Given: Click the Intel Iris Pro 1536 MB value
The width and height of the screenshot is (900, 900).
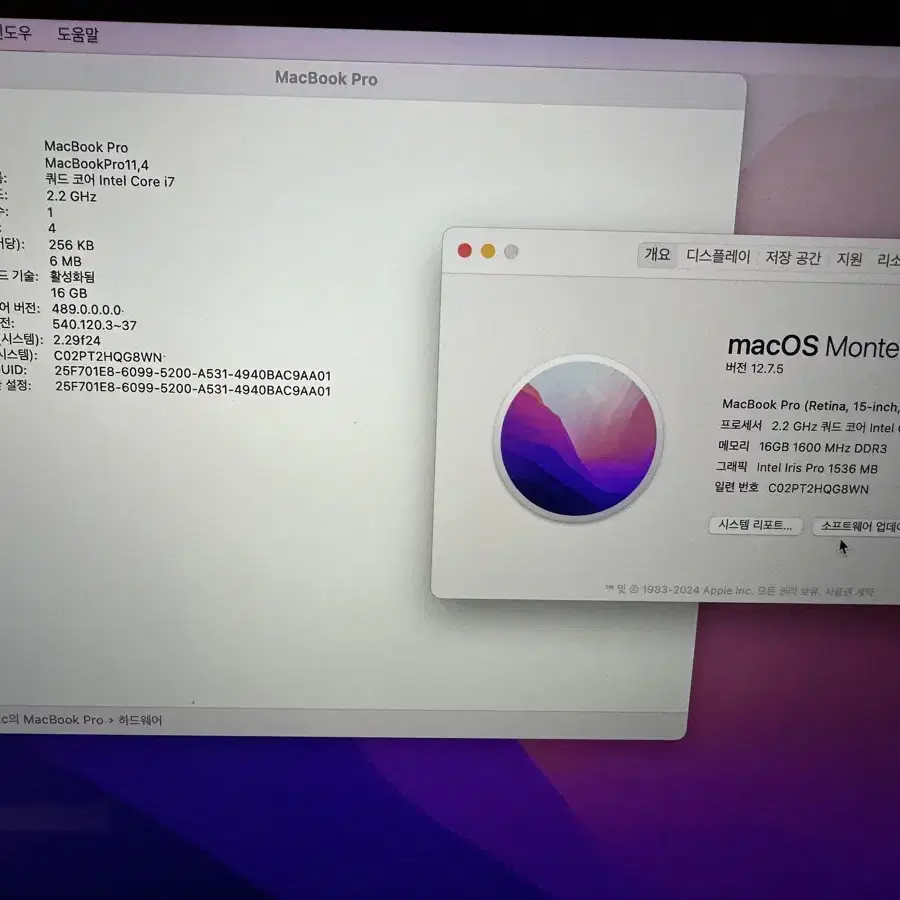Looking at the screenshot, I should pos(817,468).
